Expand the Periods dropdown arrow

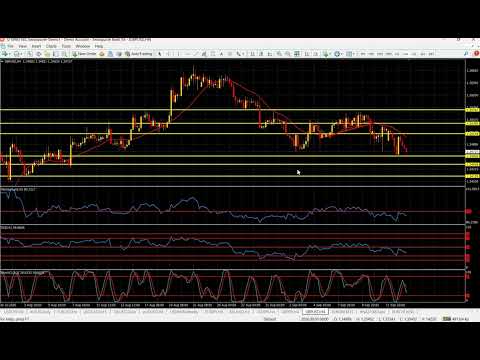[x=342, y=54]
